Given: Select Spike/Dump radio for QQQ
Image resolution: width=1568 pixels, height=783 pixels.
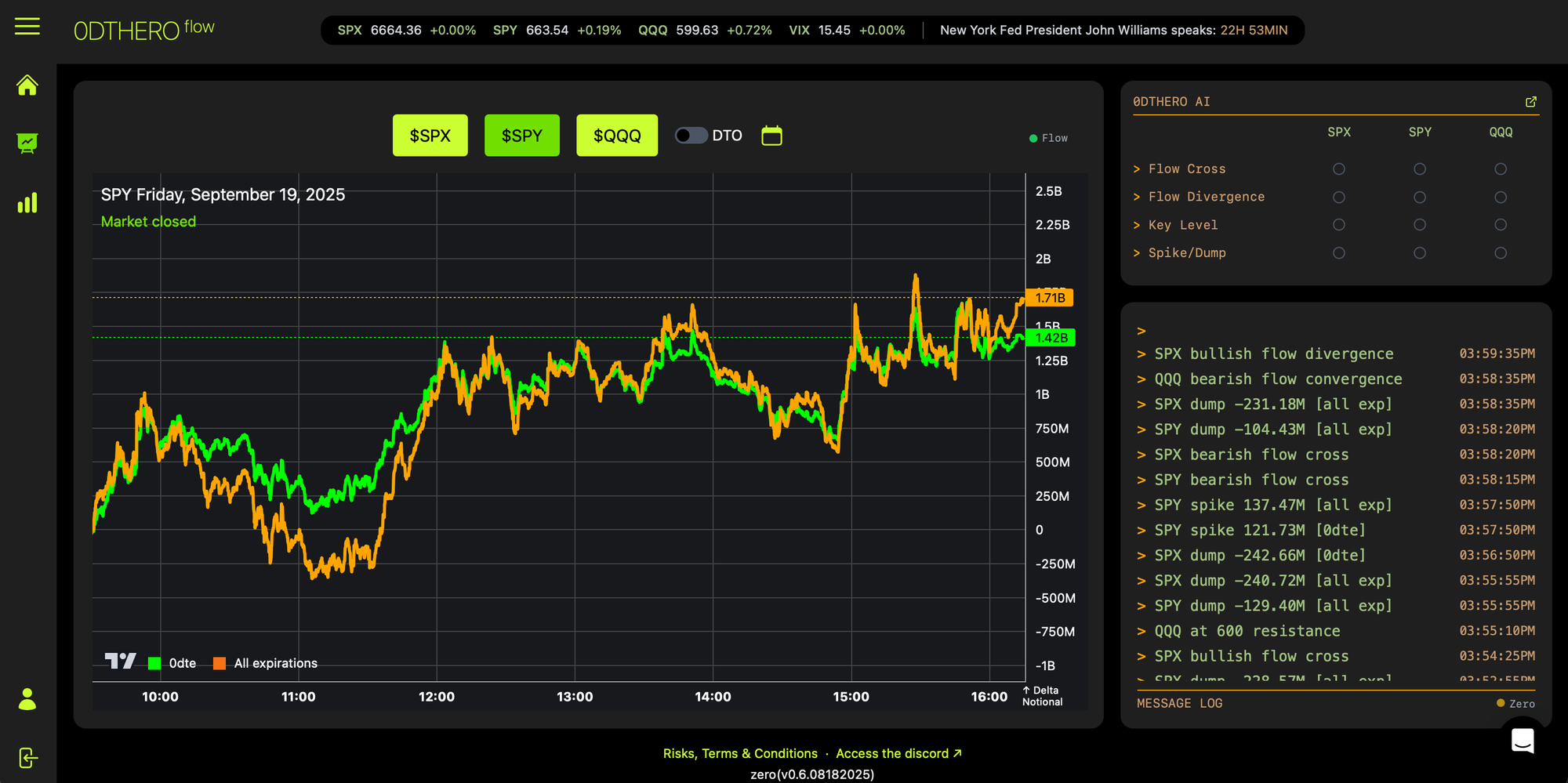Looking at the screenshot, I should coord(1500,253).
